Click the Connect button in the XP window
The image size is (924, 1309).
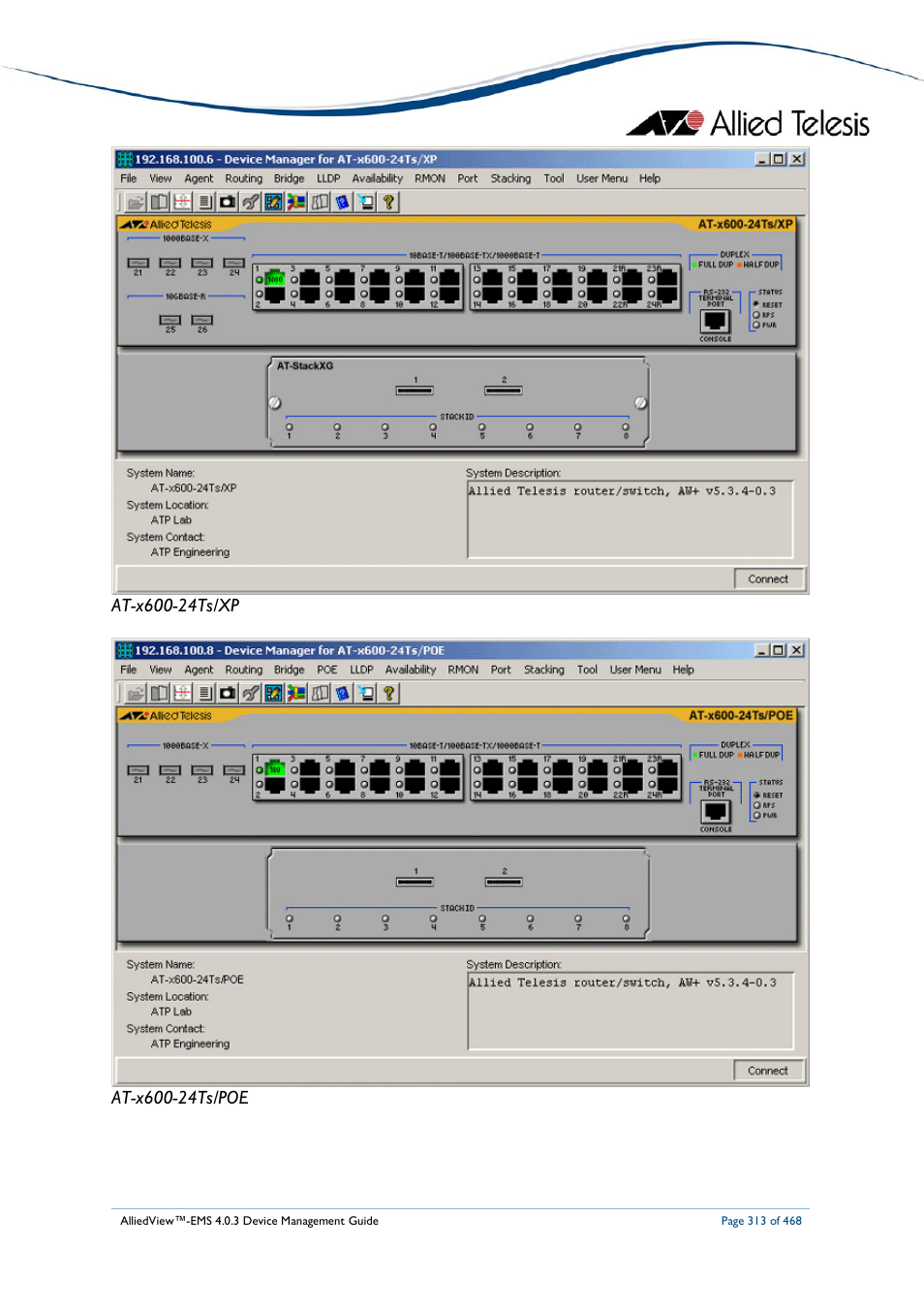click(768, 578)
